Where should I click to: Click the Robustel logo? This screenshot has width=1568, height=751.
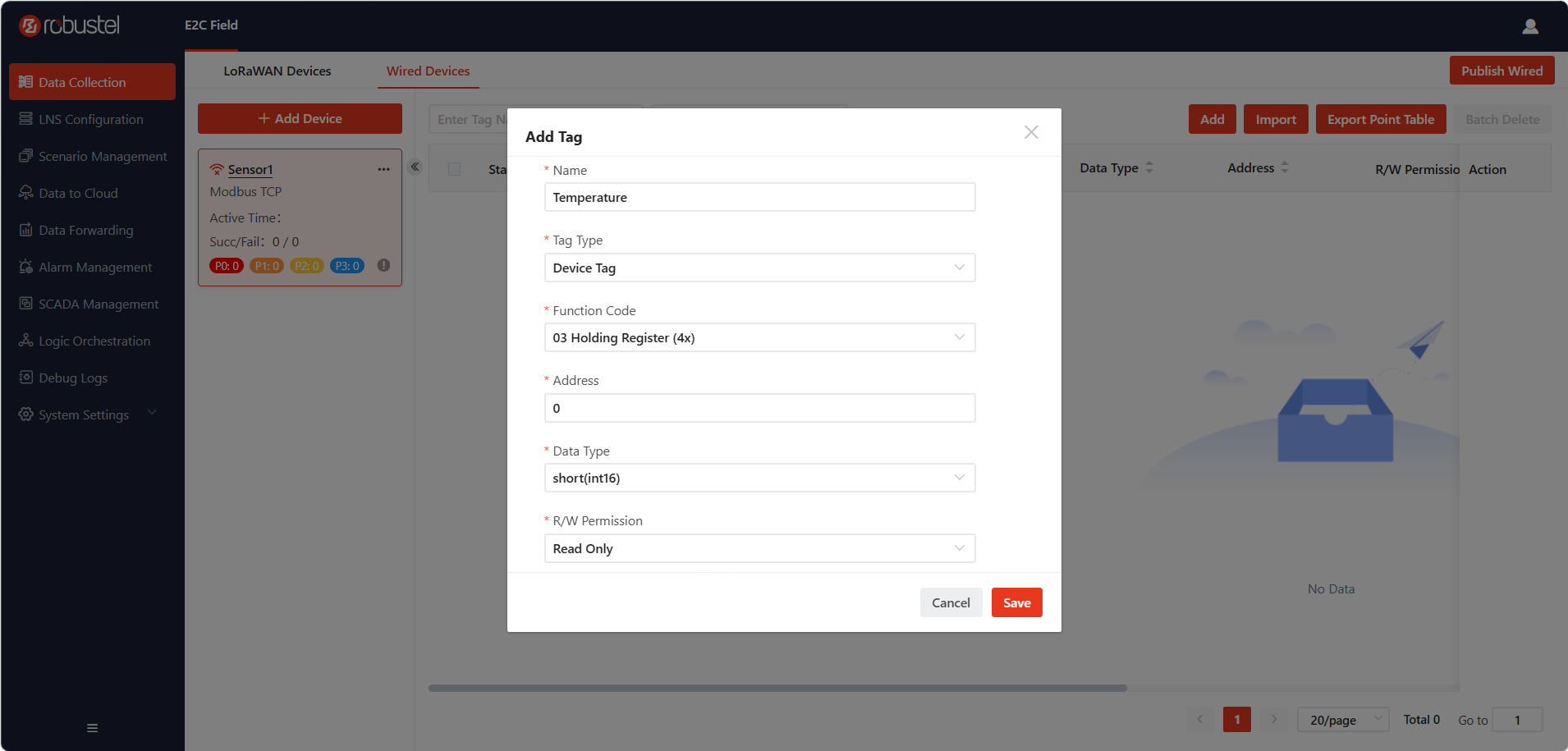[70, 25]
